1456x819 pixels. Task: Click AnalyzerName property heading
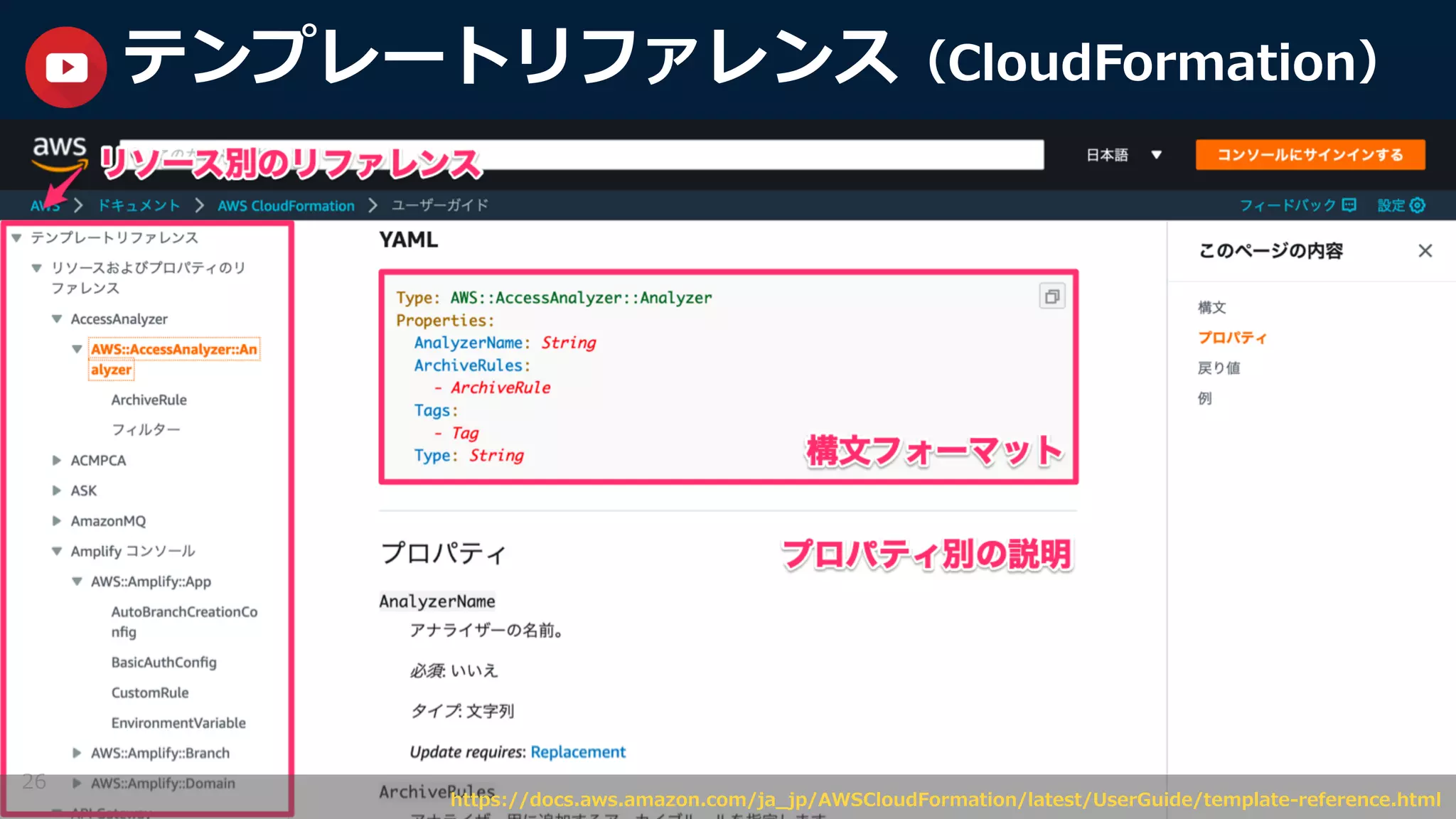[x=437, y=601]
